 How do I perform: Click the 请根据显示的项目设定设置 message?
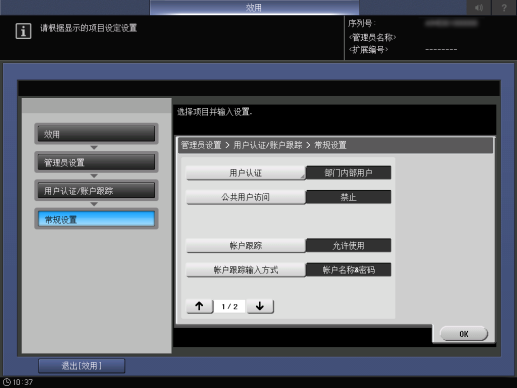point(89,28)
